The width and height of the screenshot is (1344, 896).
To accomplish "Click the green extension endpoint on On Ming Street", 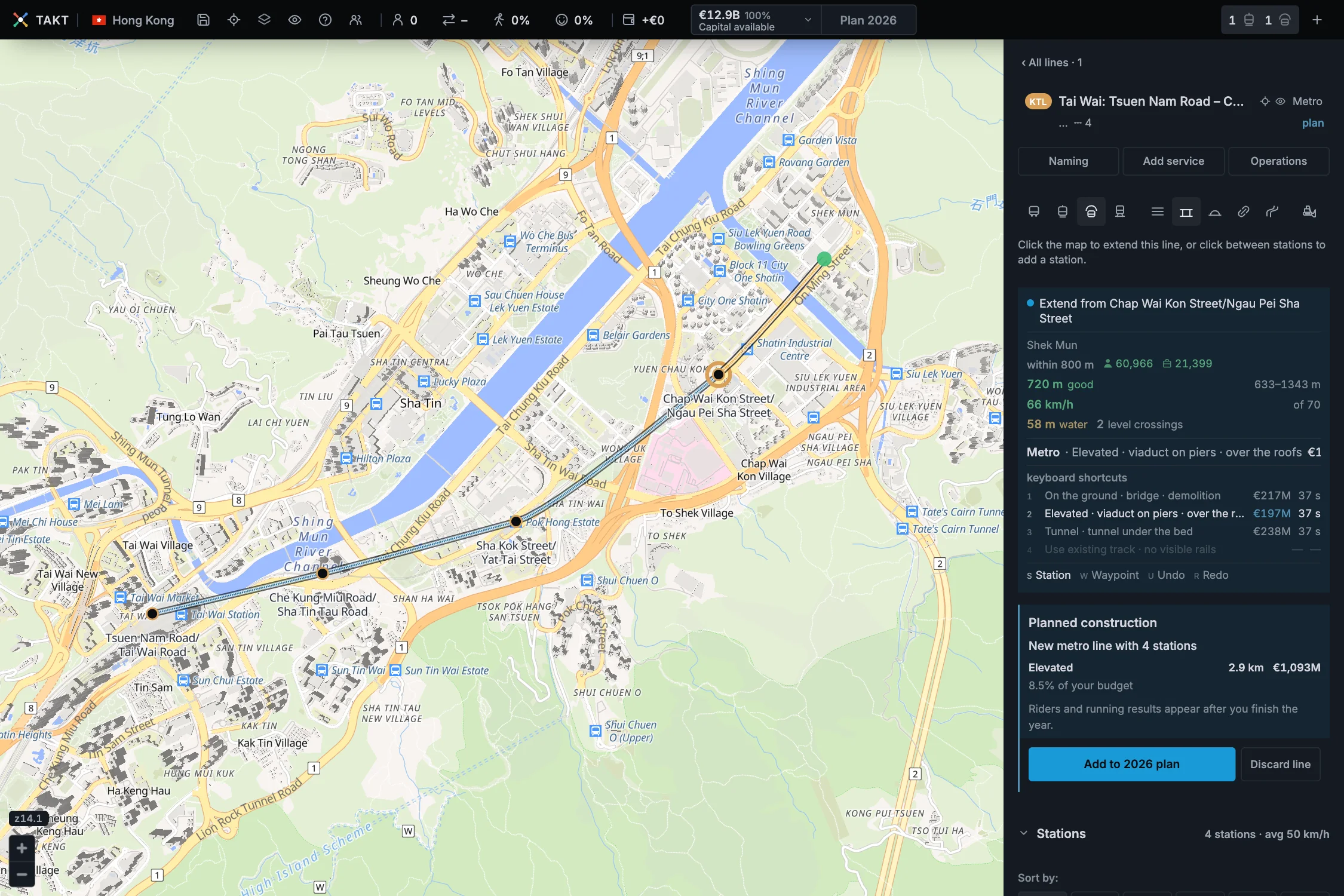I will (x=824, y=259).
